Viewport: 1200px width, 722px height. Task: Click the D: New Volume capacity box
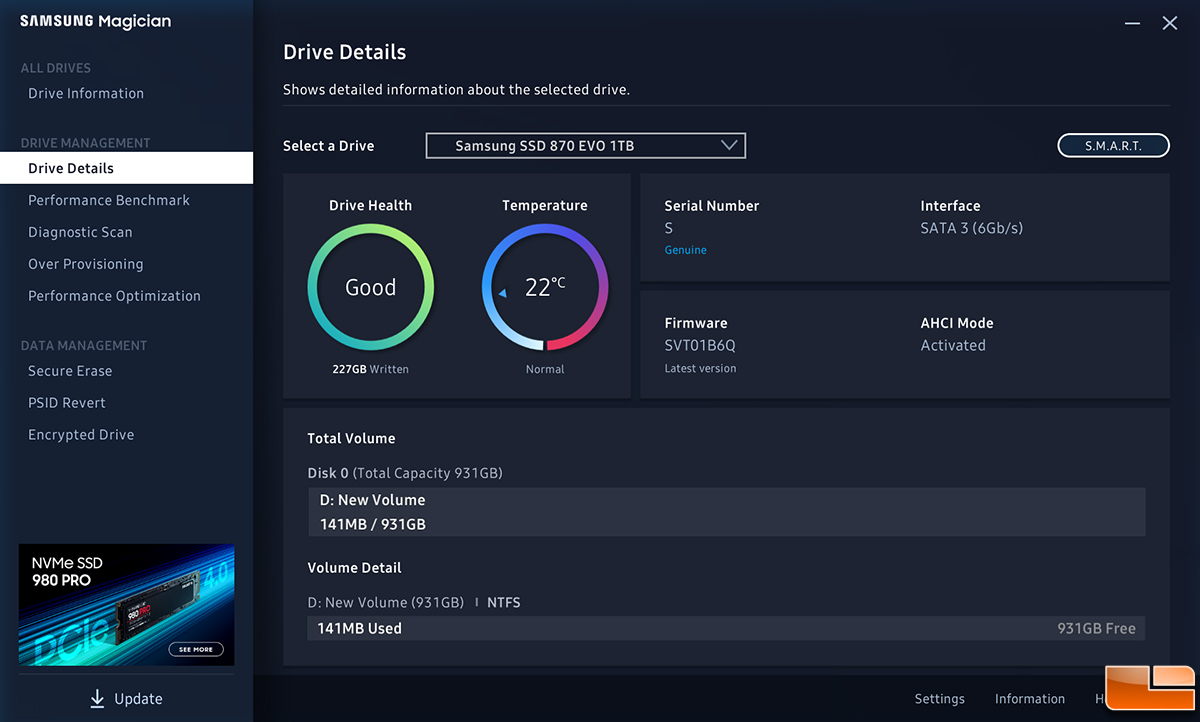tap(726, 512)
